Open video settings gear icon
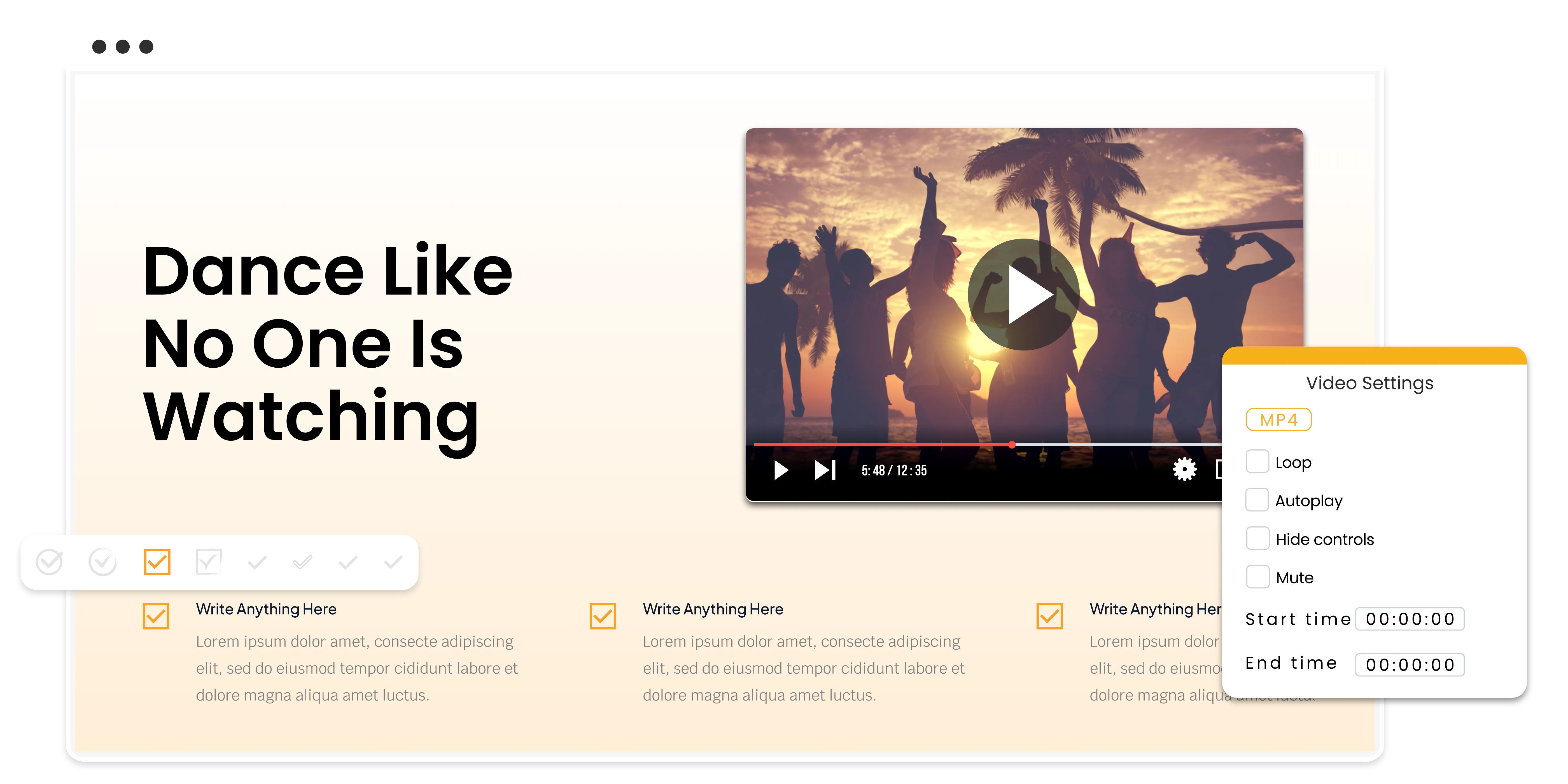The width and height of the screenshot is (1568, 784). point(1184,469)
